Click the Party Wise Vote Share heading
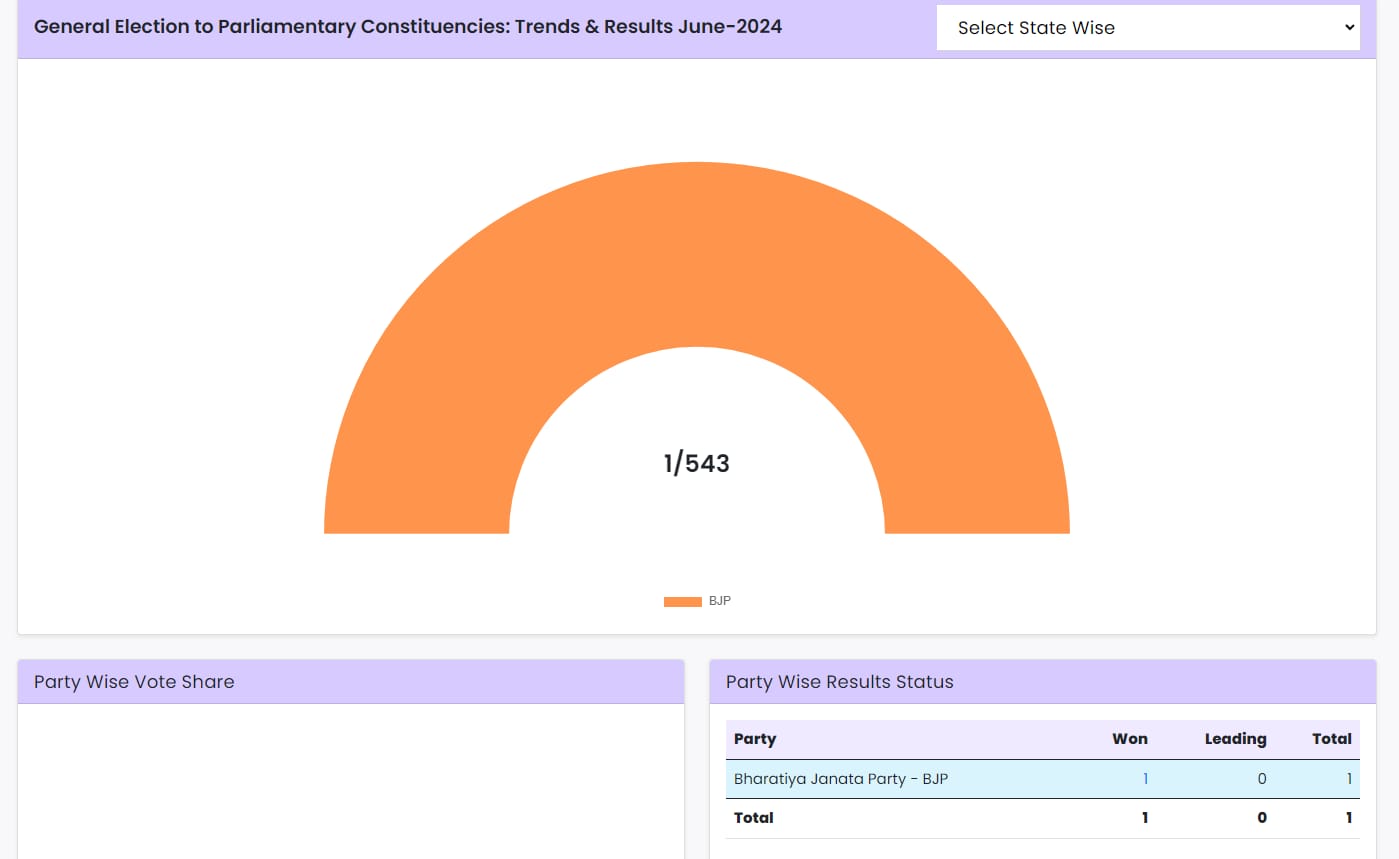1399x859 pixels. pos(134,682)
